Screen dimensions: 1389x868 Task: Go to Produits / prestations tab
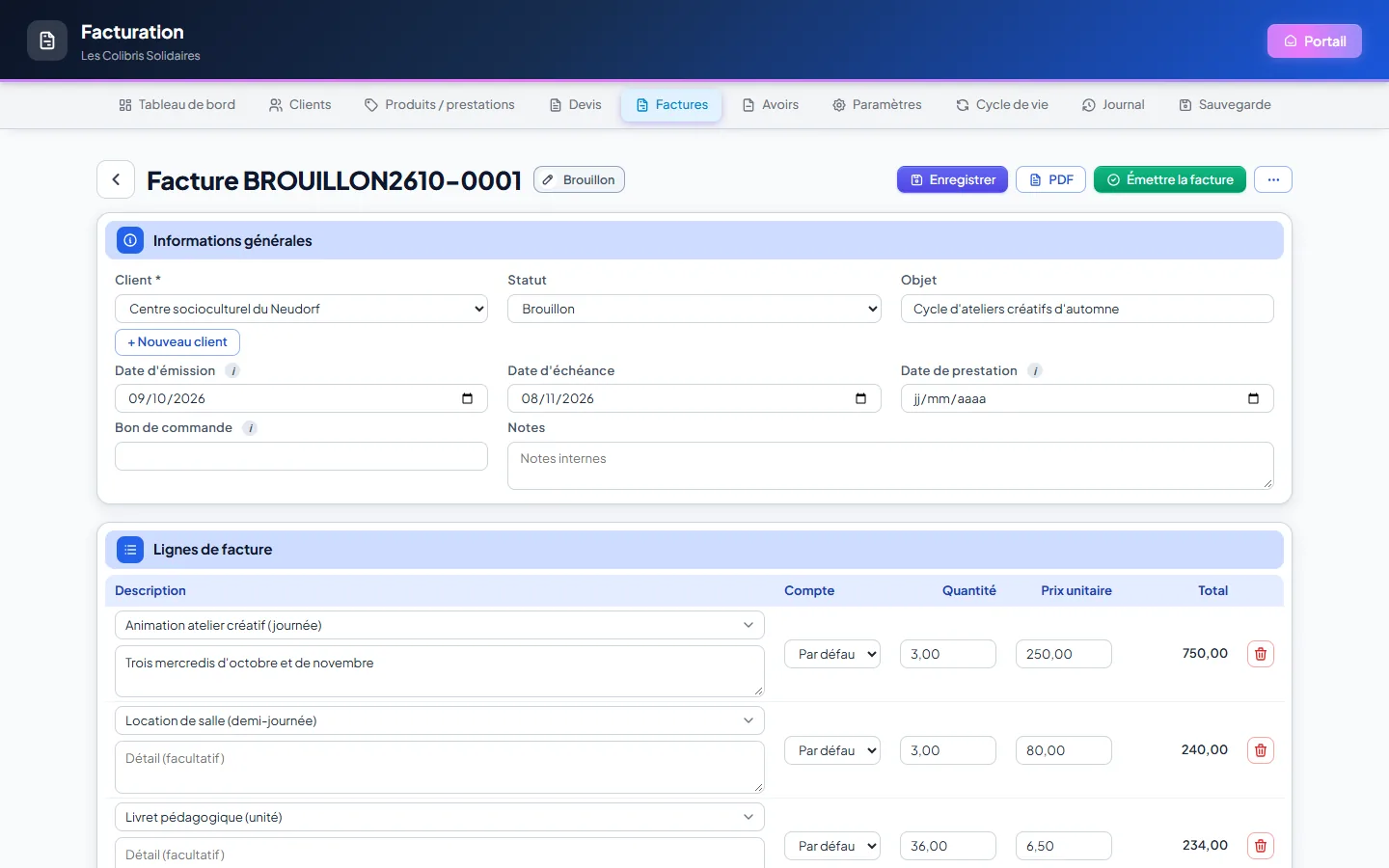coord(440,105)
